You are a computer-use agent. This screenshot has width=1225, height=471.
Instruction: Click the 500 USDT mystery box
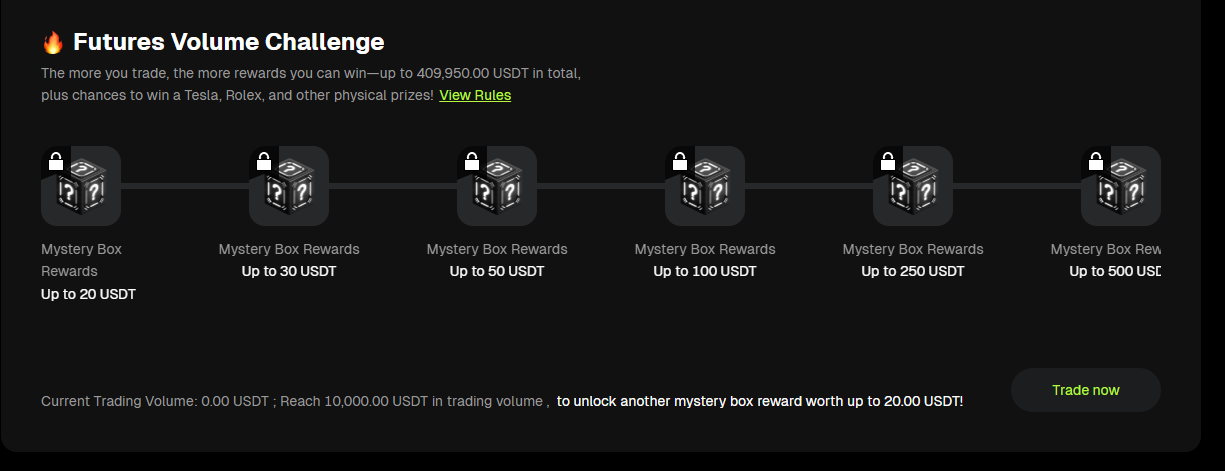click(1121, 187)
